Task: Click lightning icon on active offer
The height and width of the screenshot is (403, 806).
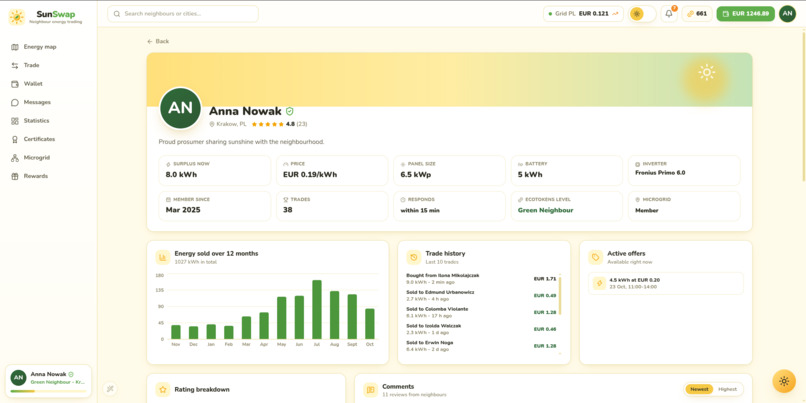Action: click(599, 283)
